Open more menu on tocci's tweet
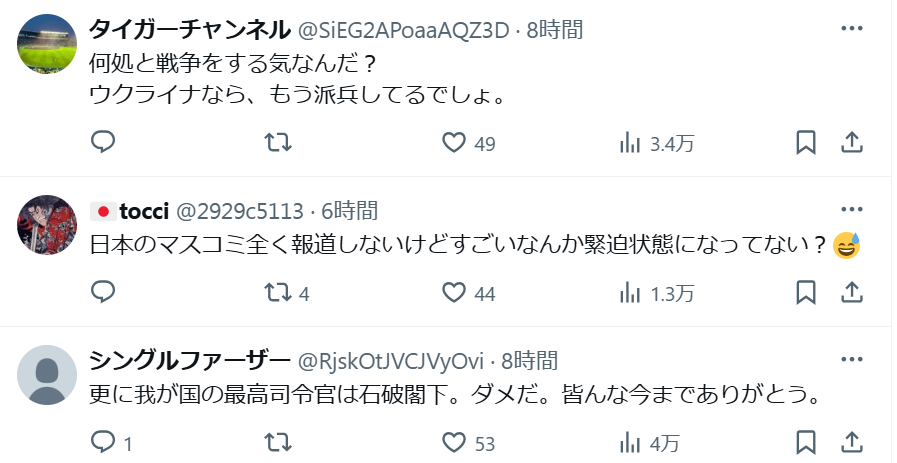 pyautogui.click(x=852, y=209)
